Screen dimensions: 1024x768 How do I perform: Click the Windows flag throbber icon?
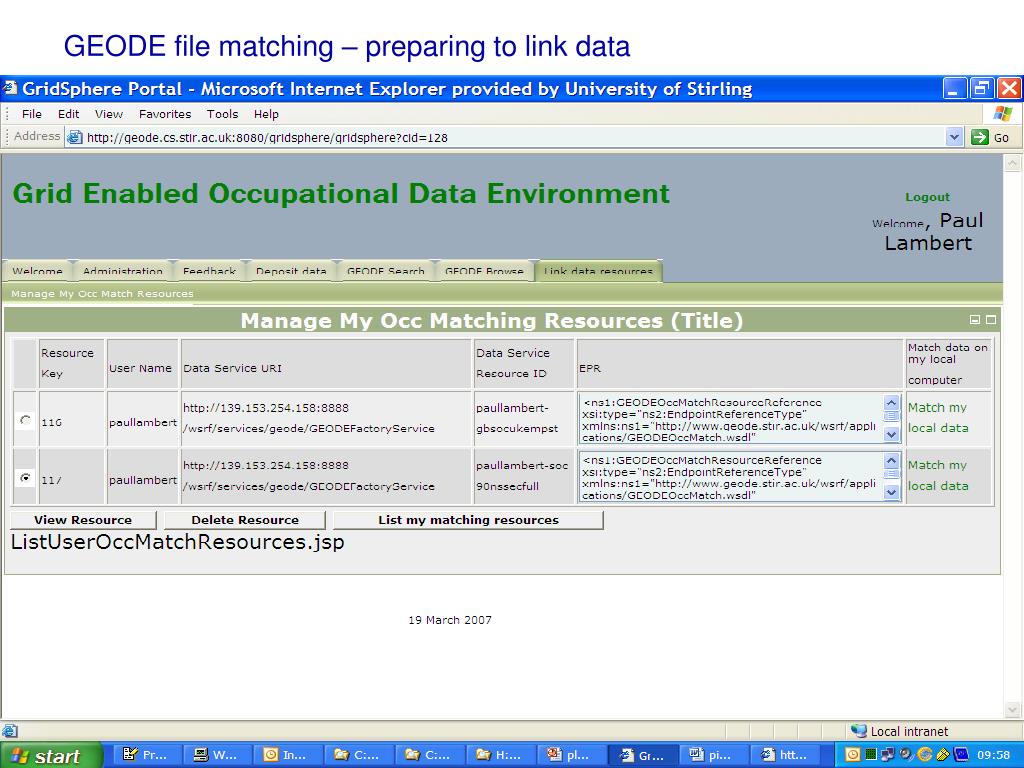click(x=1002, y=114)
